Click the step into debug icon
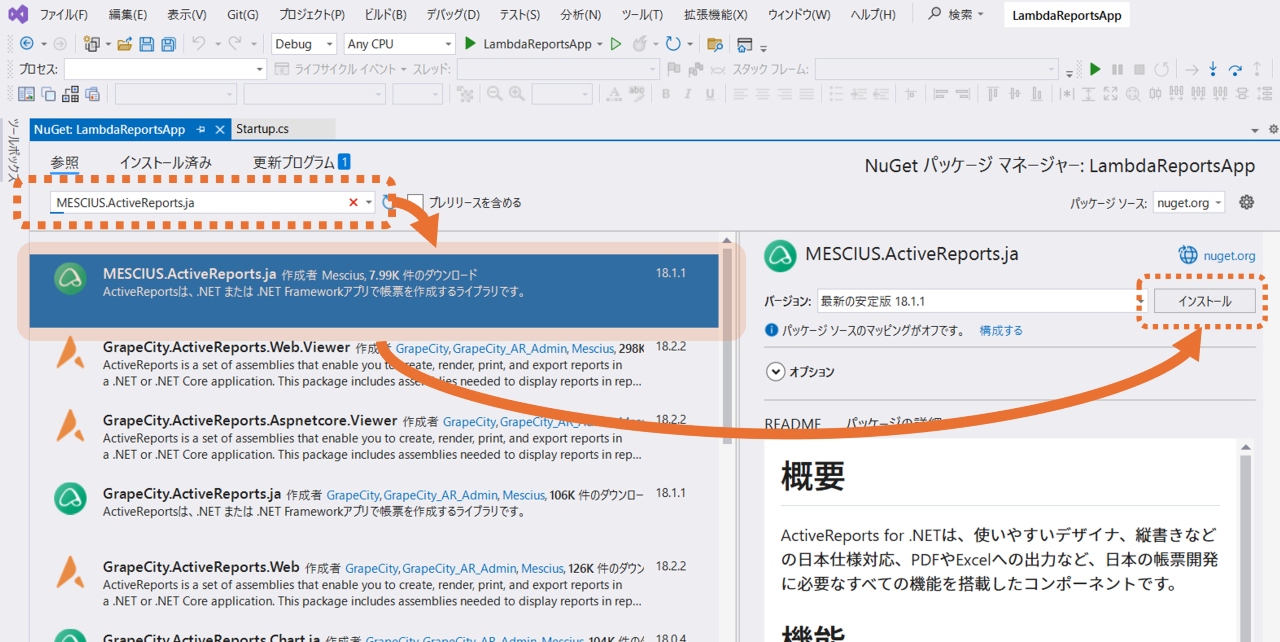Screen dimensions: 1280x642 [1213, 69]
